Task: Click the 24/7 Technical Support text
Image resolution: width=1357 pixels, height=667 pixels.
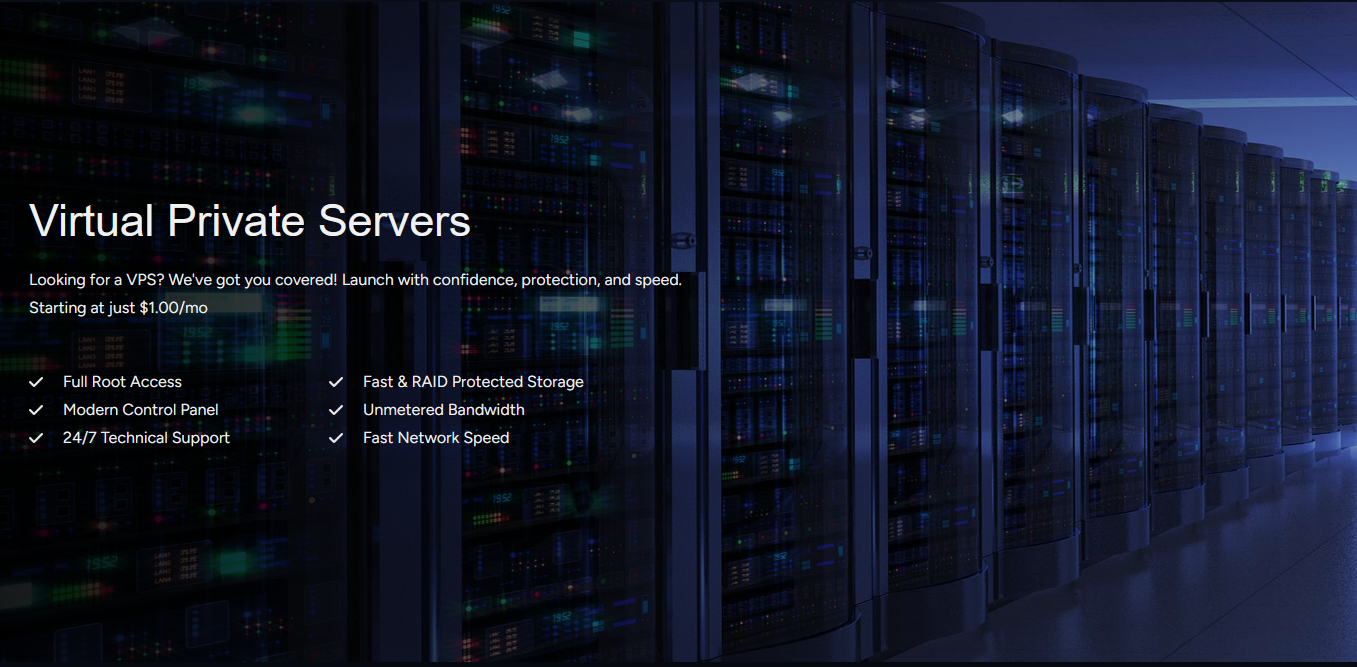Action: 146,438
